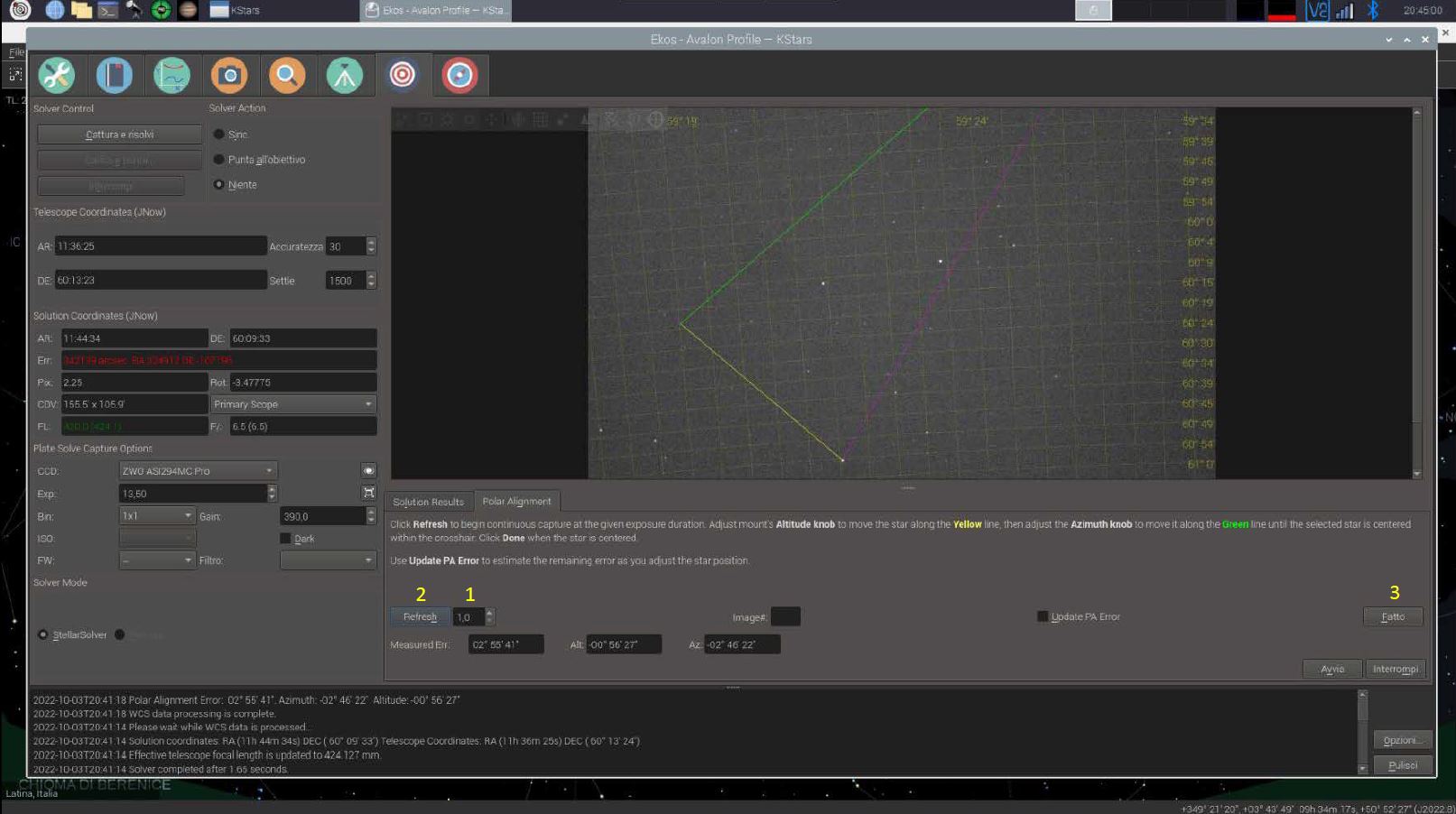1456x814 pixels.
Task: Click the Measured Err field 02° 55' 41"
Action: tap(506, 644)
